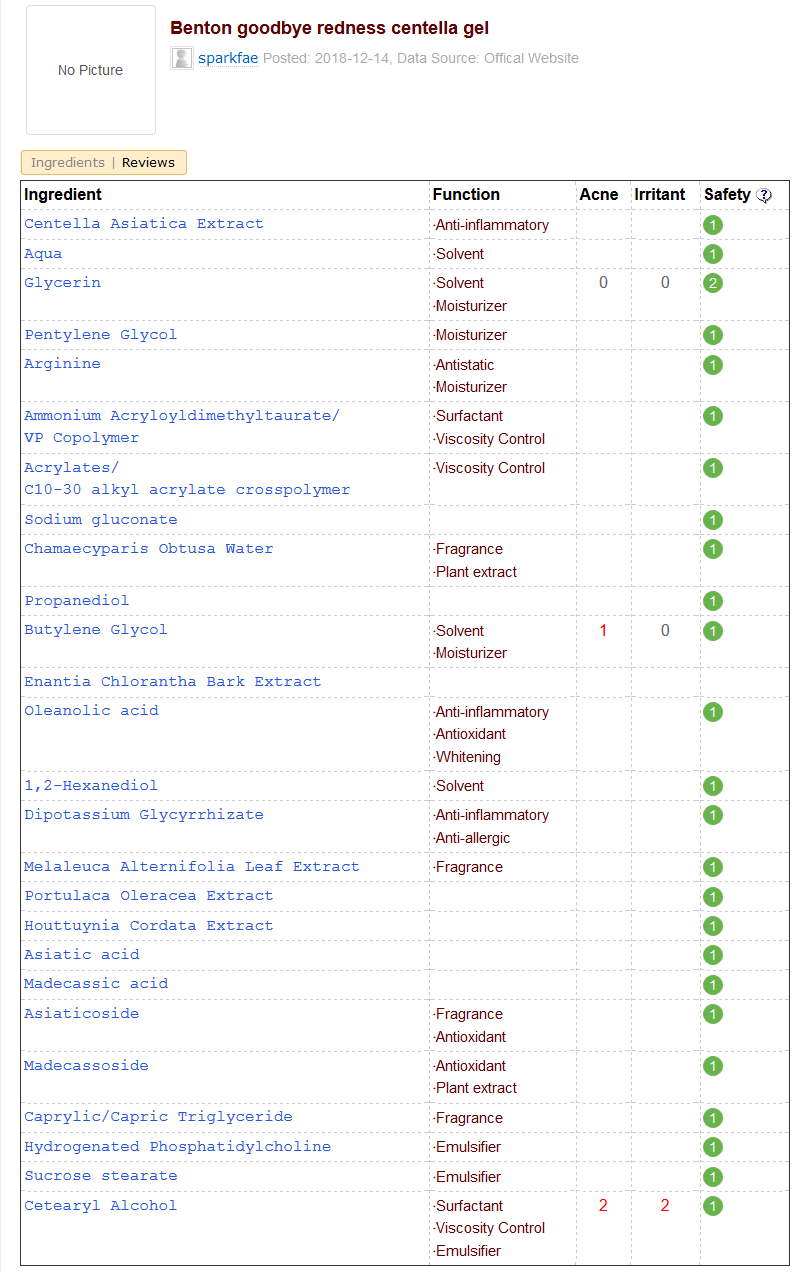Click the safety badge for Centella Asiatica Extract
This screenshot has height=1272, width=803.
(x=712, y=225)
